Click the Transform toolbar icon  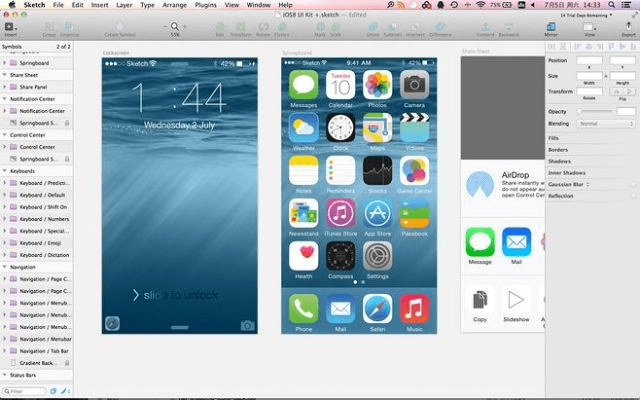point(241,27)
